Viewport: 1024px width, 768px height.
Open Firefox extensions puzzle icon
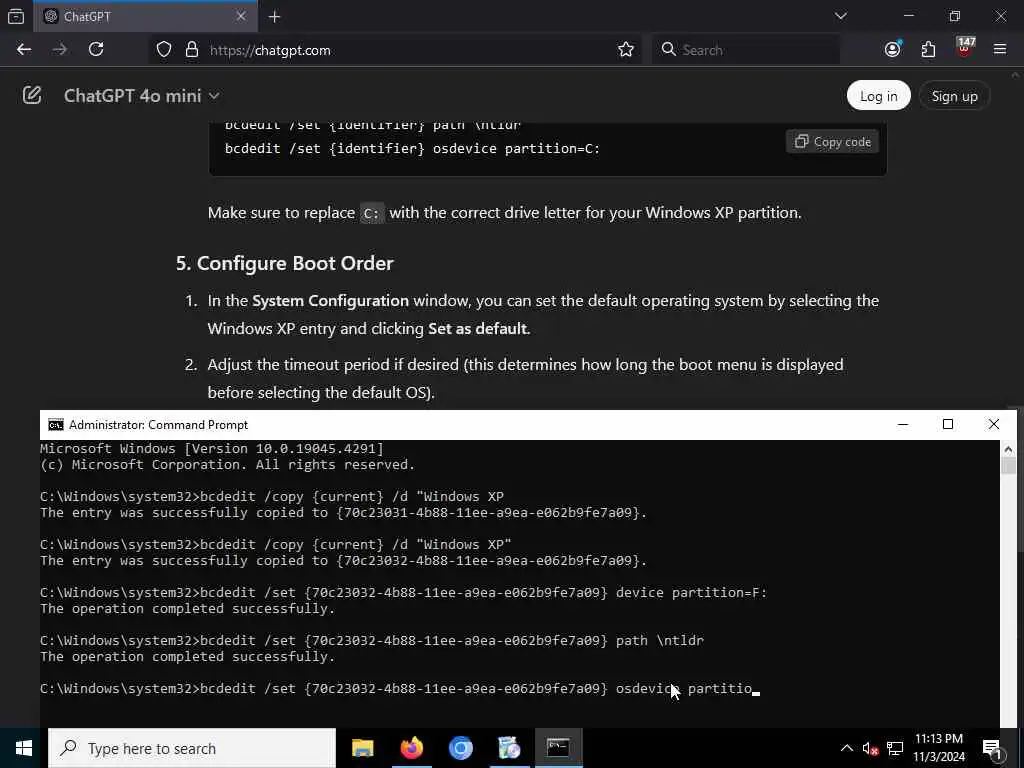[928, 50]
